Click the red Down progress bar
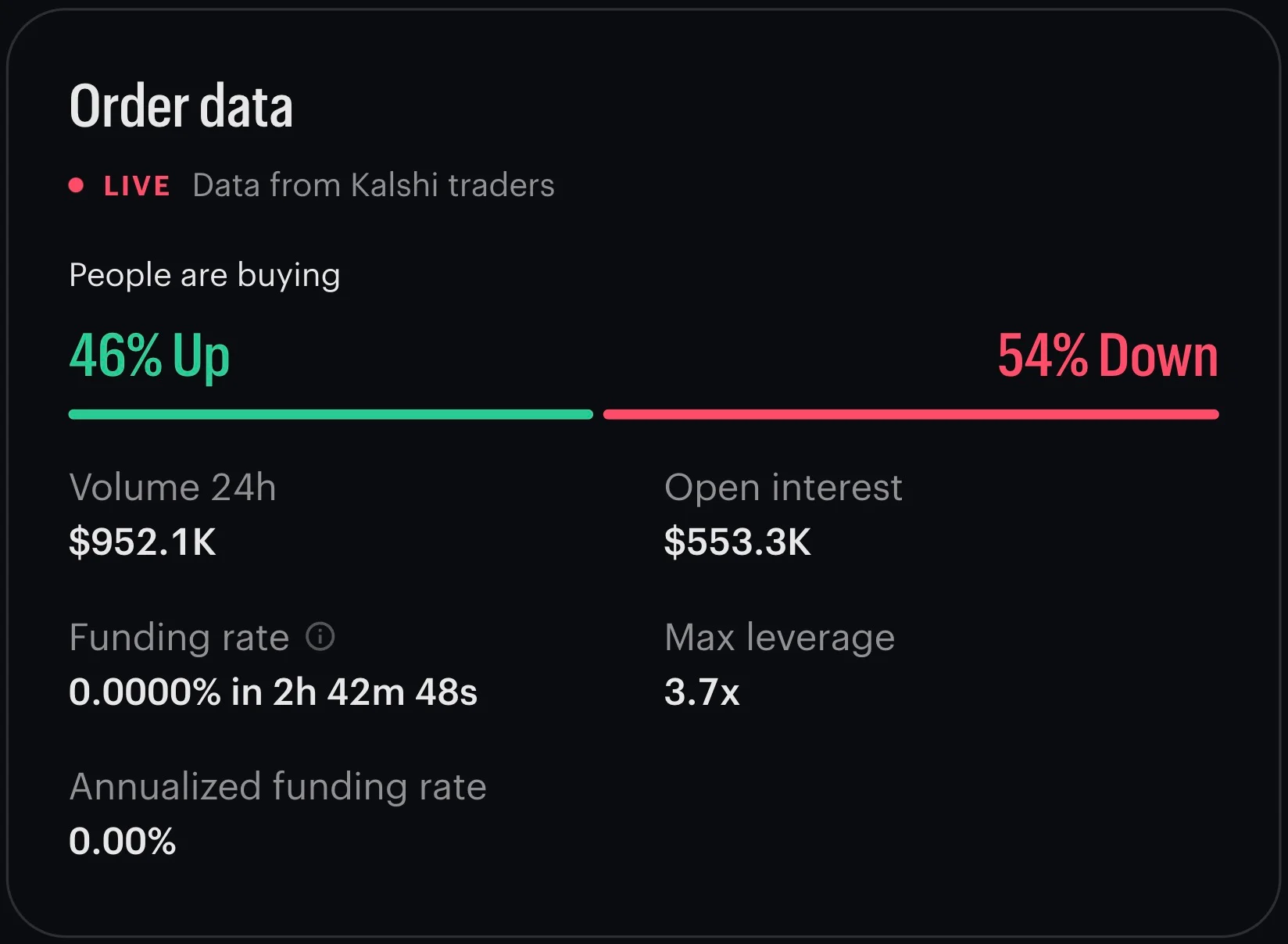Screen dimensions: 1288x944 [911, 414]
